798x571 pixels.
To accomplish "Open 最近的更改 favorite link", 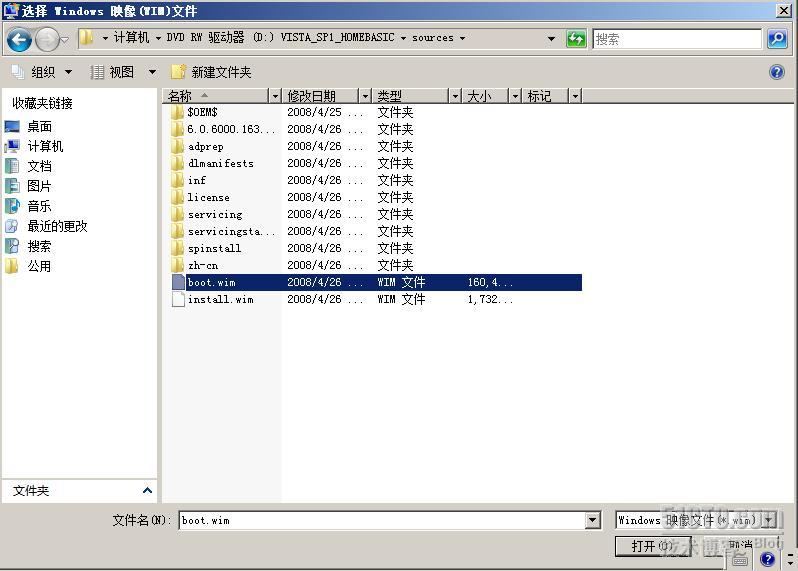I will [46, 226].
